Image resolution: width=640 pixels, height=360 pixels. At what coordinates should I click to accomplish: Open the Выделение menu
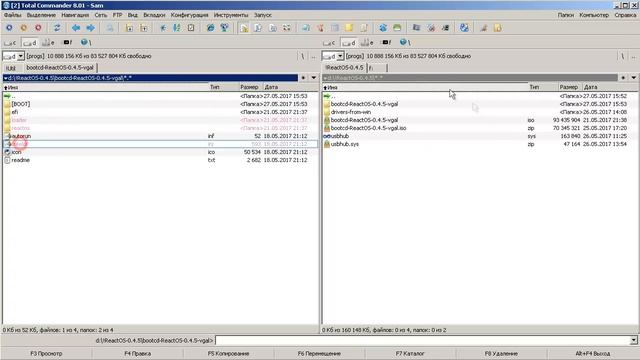tap(41, 15)
